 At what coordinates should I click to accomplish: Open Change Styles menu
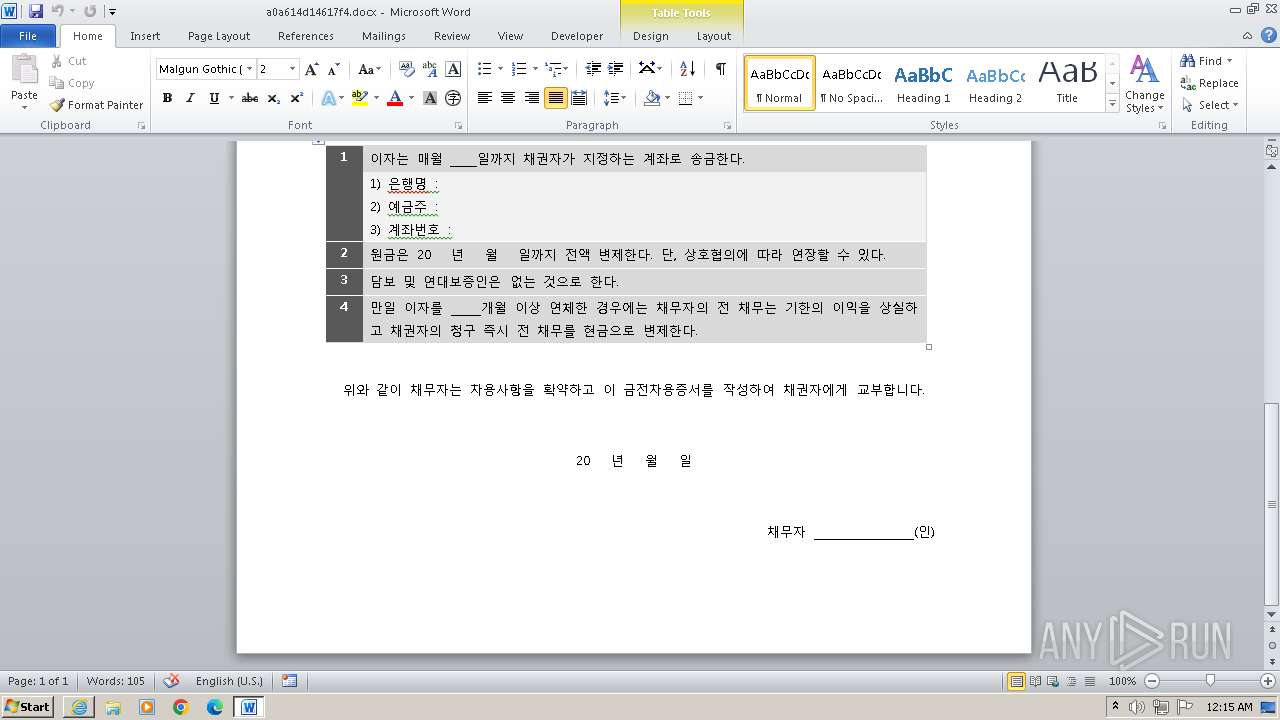(x=1144, y=84)
